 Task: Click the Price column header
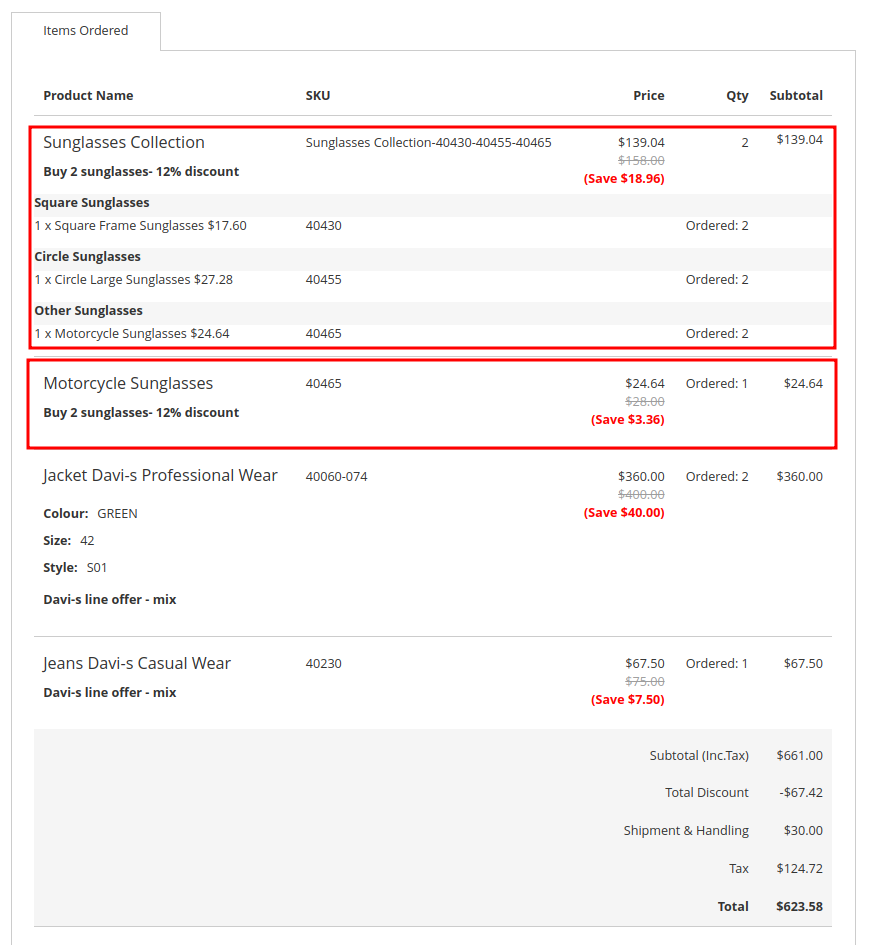tap(648, 96)
